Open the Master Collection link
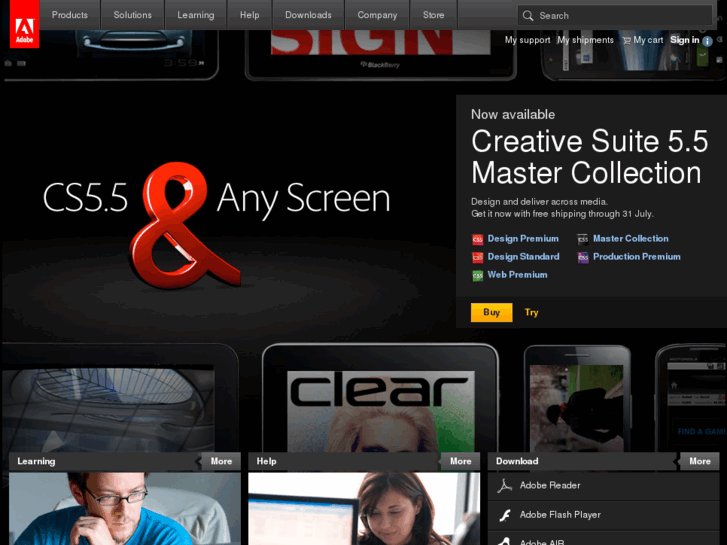Viewport: 727px width, 545px height. click(631, 239)
